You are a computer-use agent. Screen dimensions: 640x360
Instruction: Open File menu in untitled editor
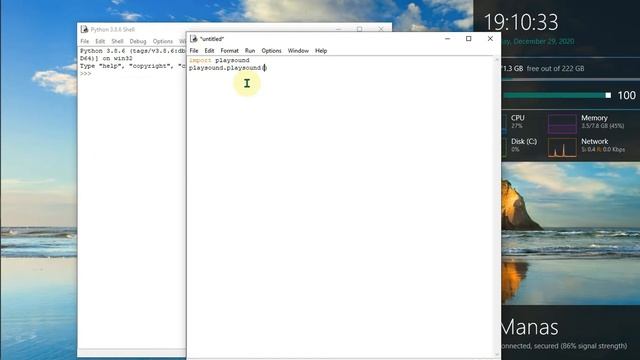[194, 51]
